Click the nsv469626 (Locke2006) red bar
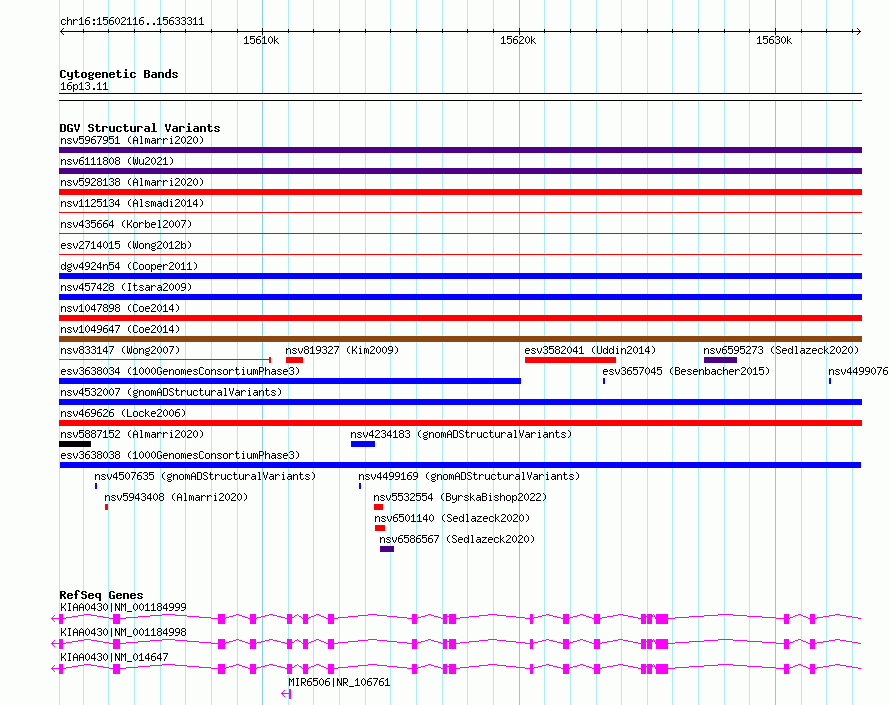Screen dimensions: 890x705 pos(460,423)
